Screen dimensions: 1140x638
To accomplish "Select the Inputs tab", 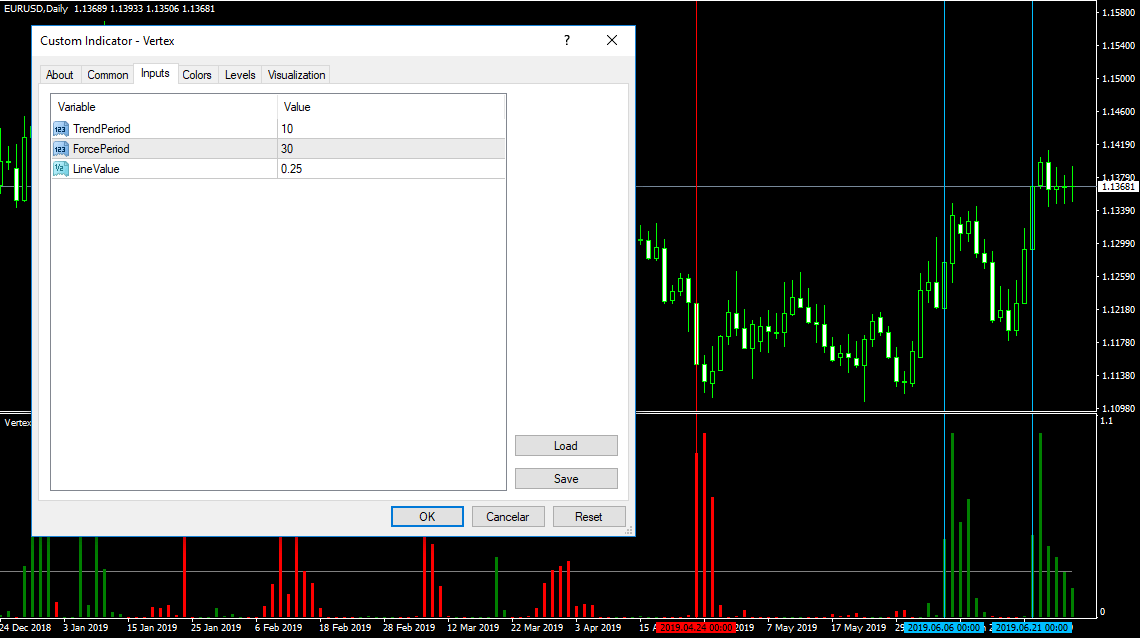I will click(x=155, y=73).
